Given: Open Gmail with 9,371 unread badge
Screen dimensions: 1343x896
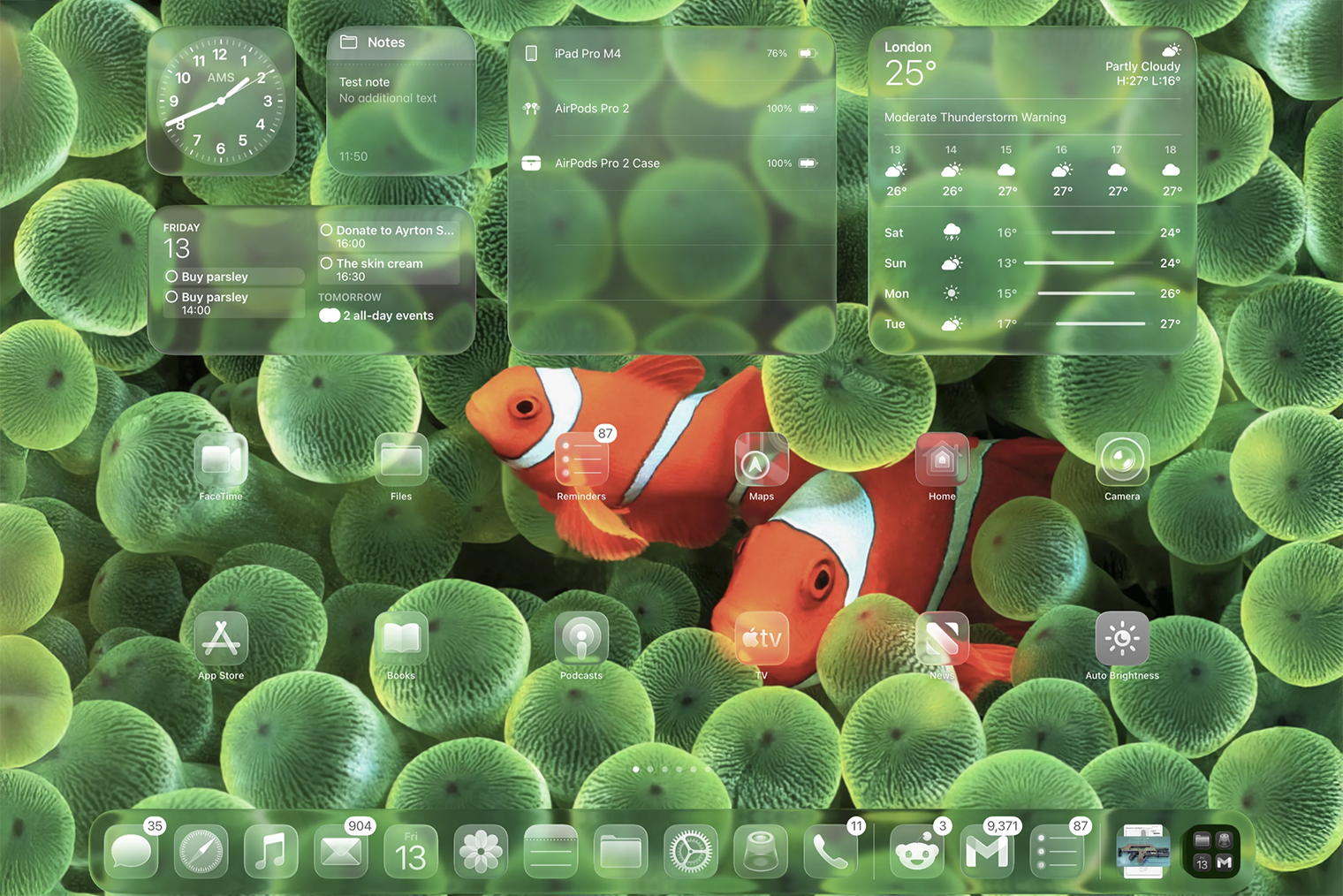Looking at the screenshot, I should (x=987, y=852).
